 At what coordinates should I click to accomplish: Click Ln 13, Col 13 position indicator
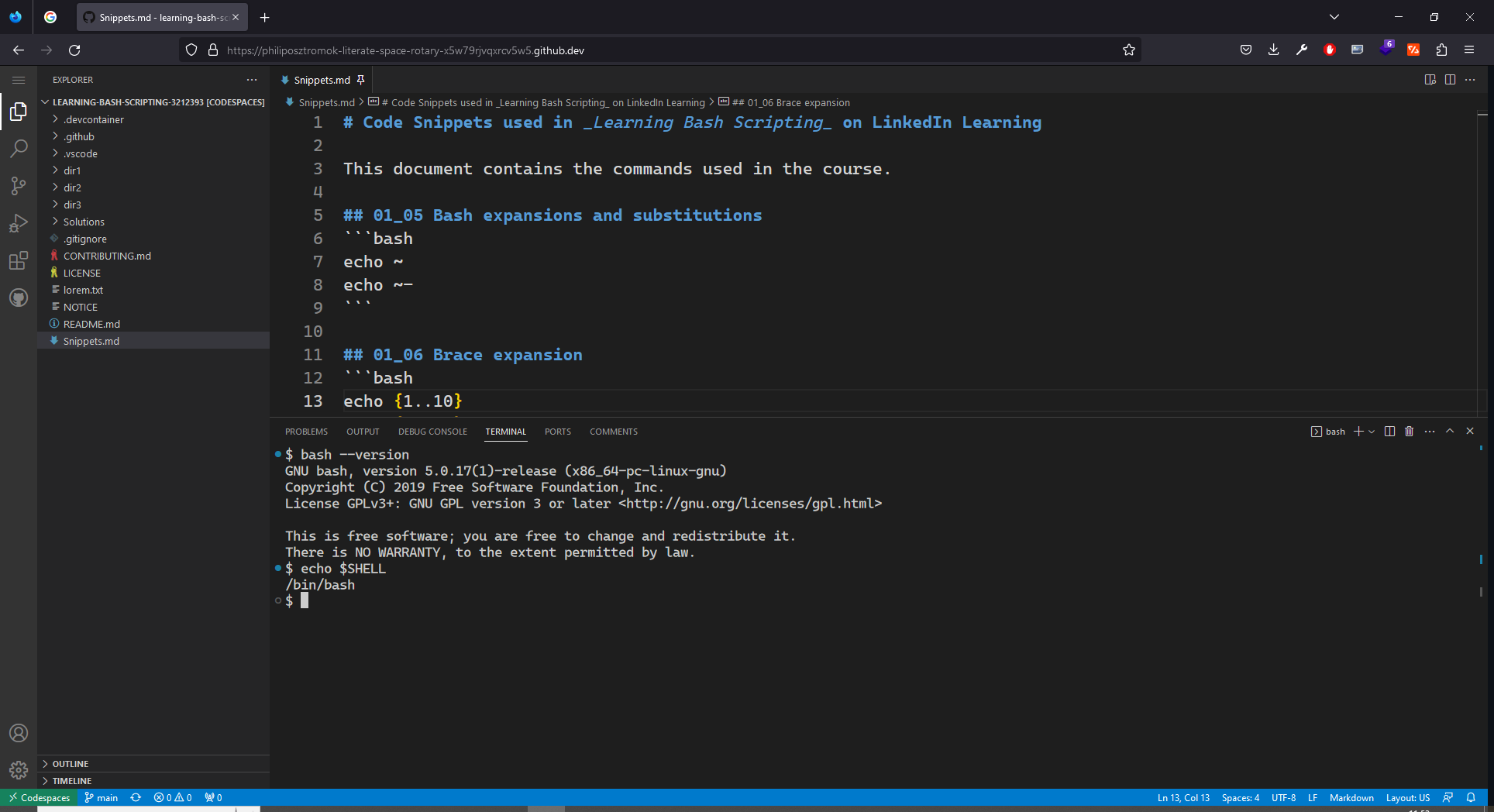pyautogui.click(x=1183, y=797)
